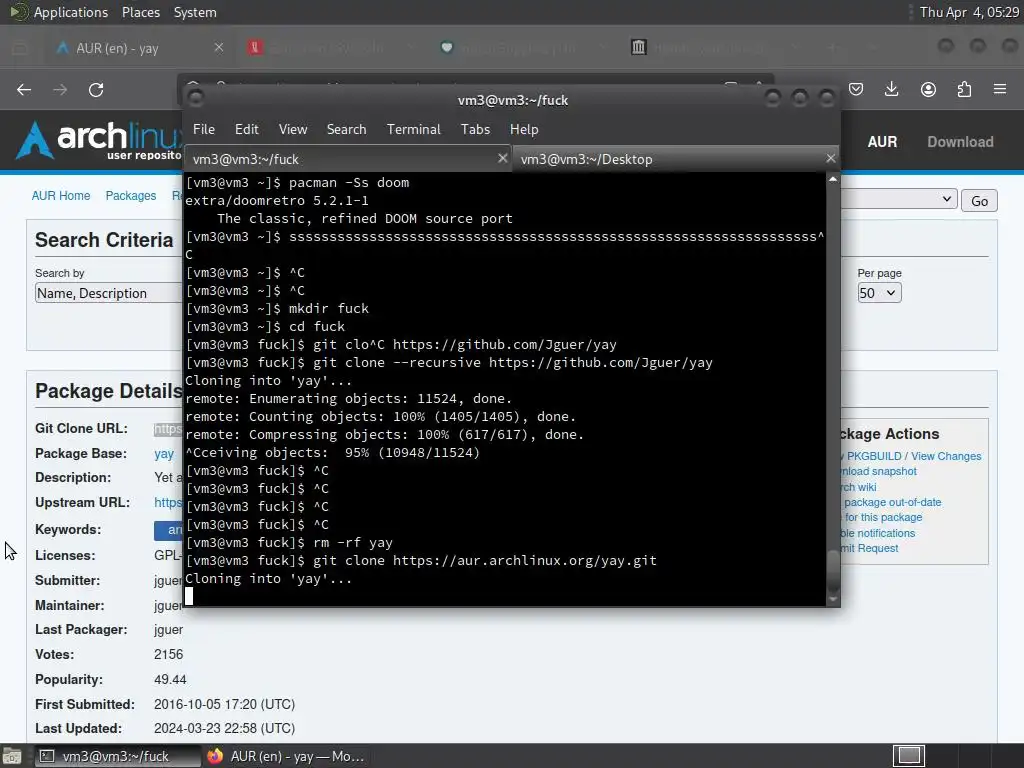The width and height of the screenshot is (1024, 768).
Task: Open the terminal Search menu
Action: [346, 129]
